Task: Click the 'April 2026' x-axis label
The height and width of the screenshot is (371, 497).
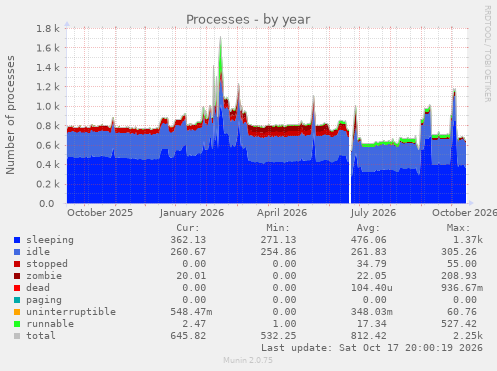Action: click(282, 213)
